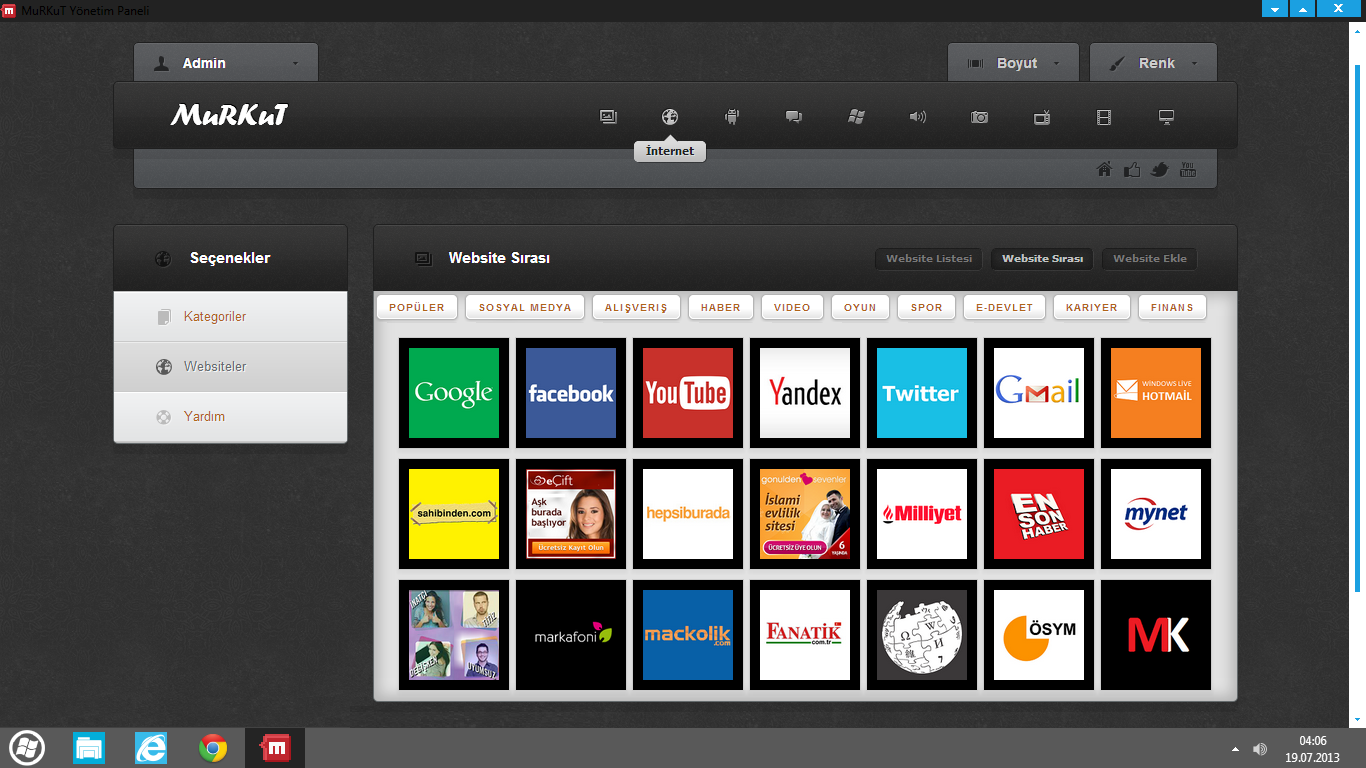Viewport: 1366px width, 768px height.
Task: Select the hepsiburada website tile
Action: click(688, 514)
